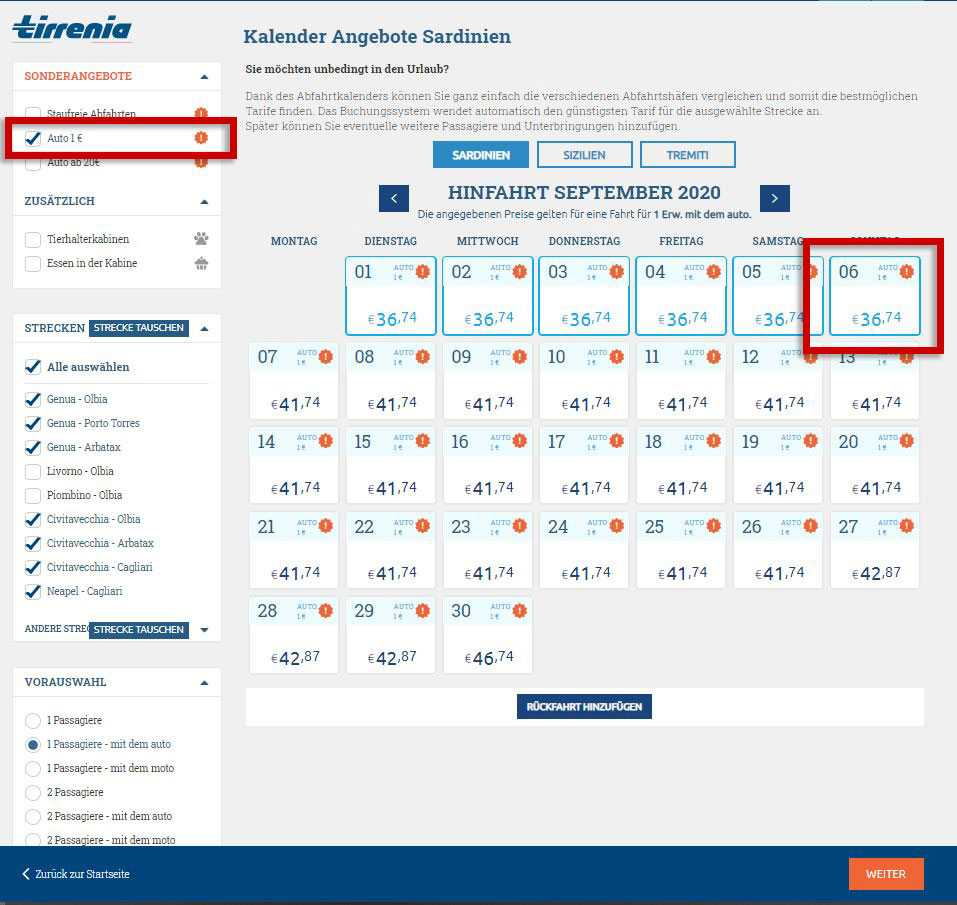Select departure on September 29 for €42,87
This screenshot has width=957, height=905.
(x=391, y=635)
